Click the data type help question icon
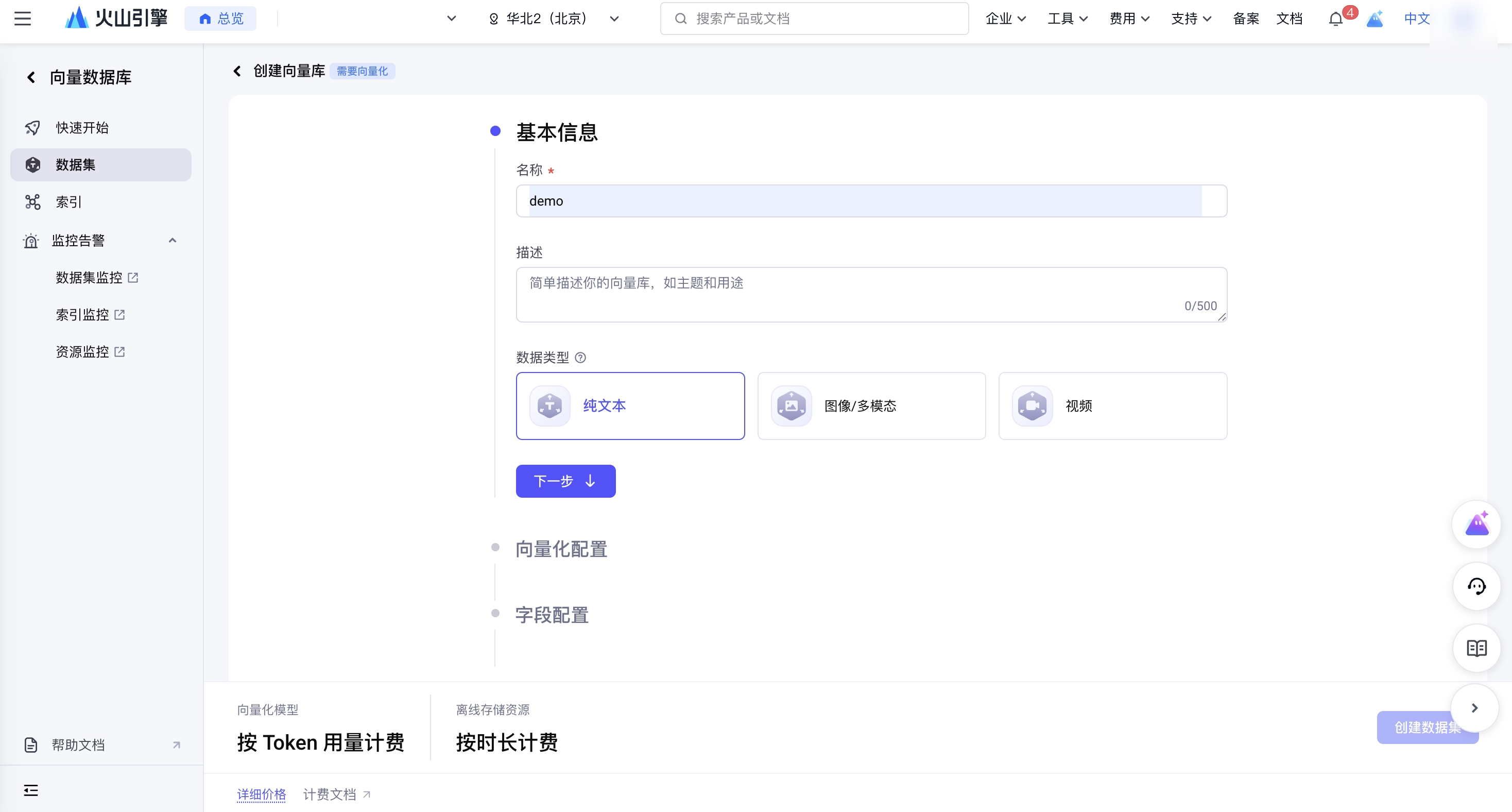Image resolution: width=1512 pixels, height=812 pixels. click(580, 358)
